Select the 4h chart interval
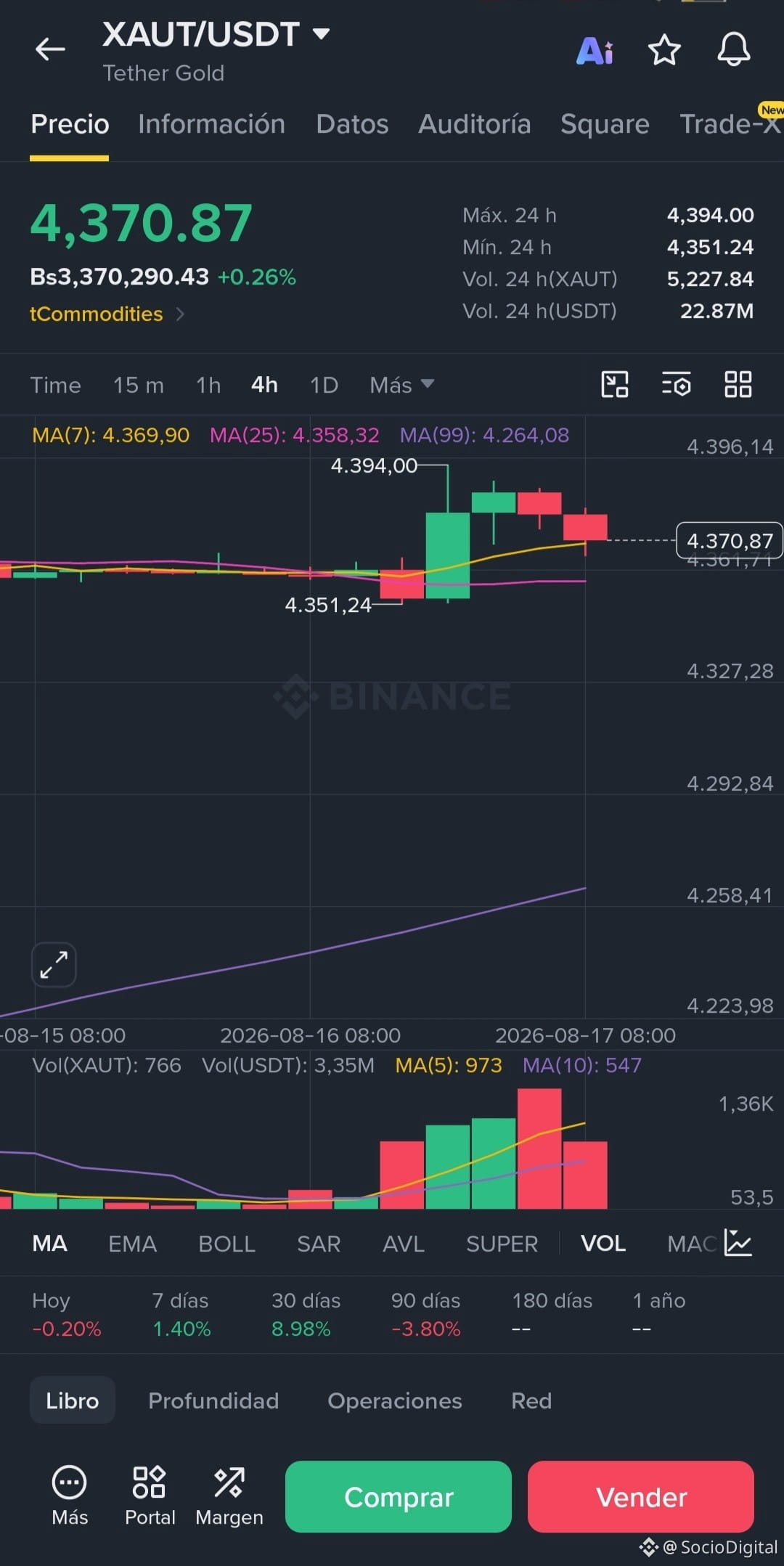Image resolution: width=784 pixels, height=1566 pixels. [264, 385]
